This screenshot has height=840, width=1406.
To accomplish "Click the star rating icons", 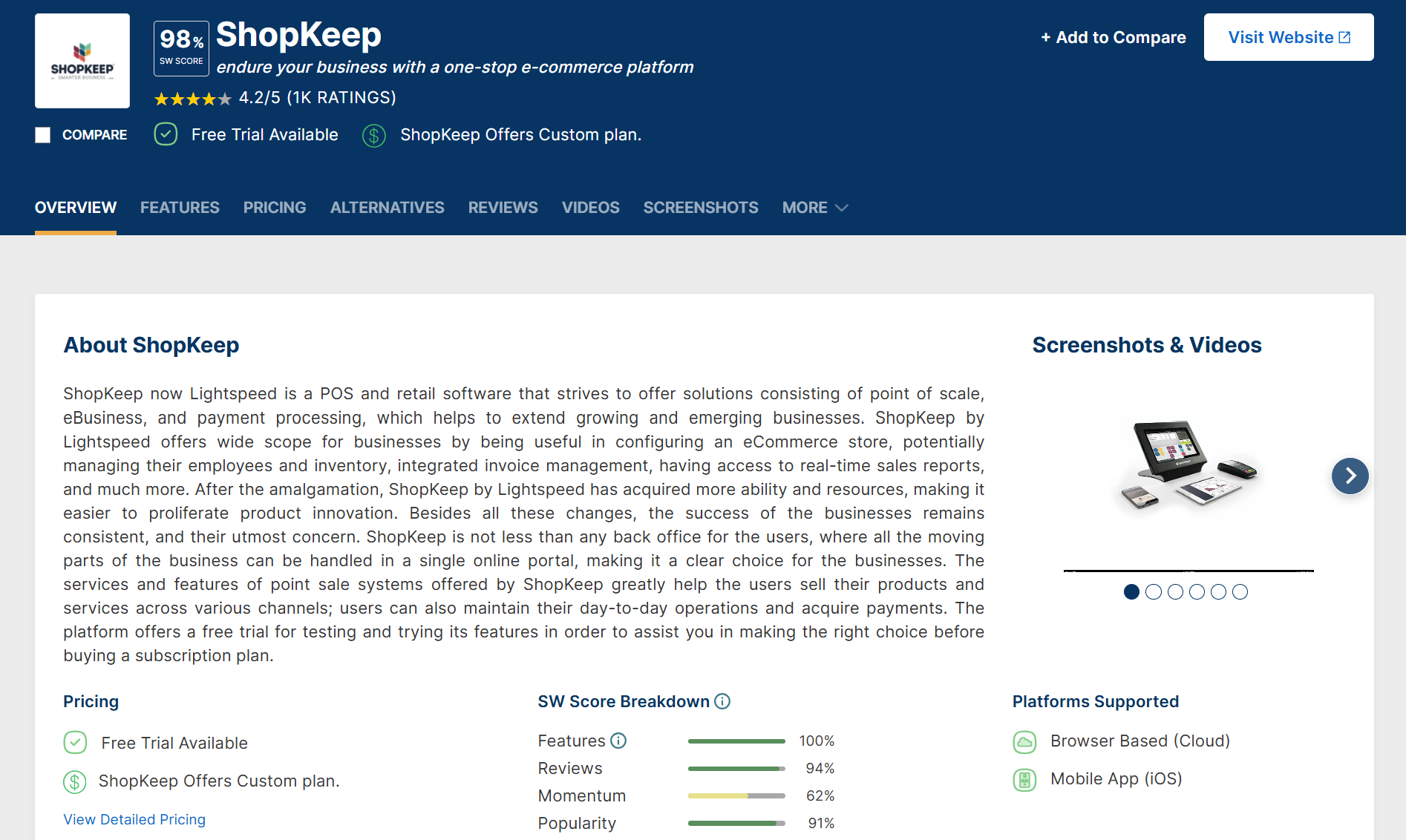I will 193,99.
